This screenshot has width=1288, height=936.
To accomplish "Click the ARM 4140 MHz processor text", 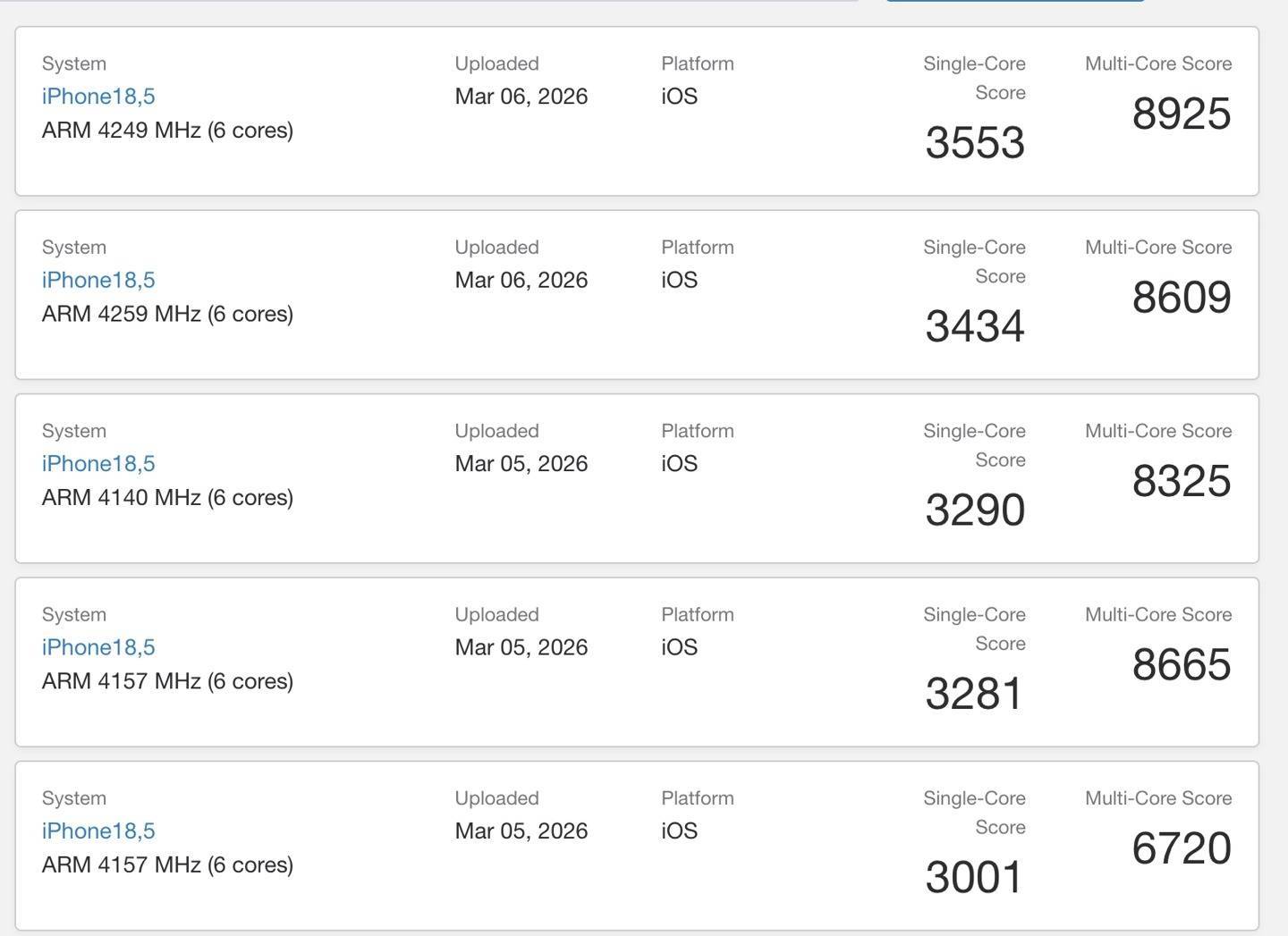I will point(167,498).
